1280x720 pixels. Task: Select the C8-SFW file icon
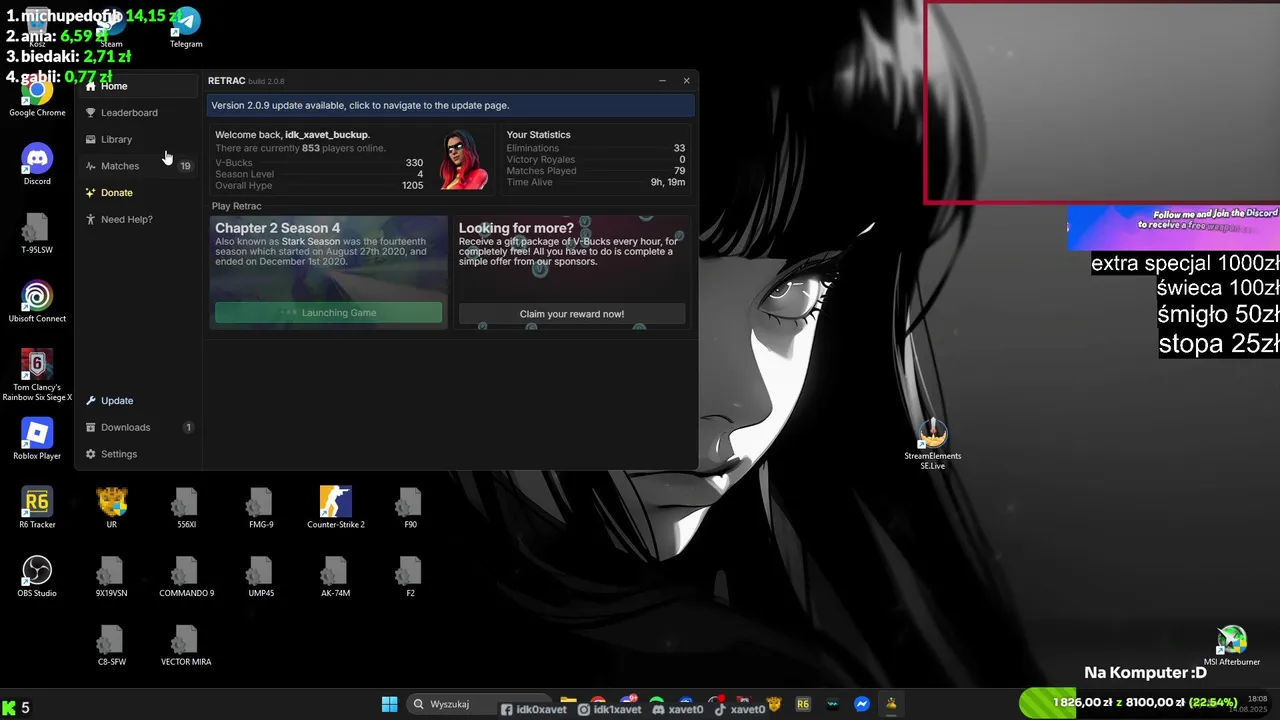click(111, 645)
